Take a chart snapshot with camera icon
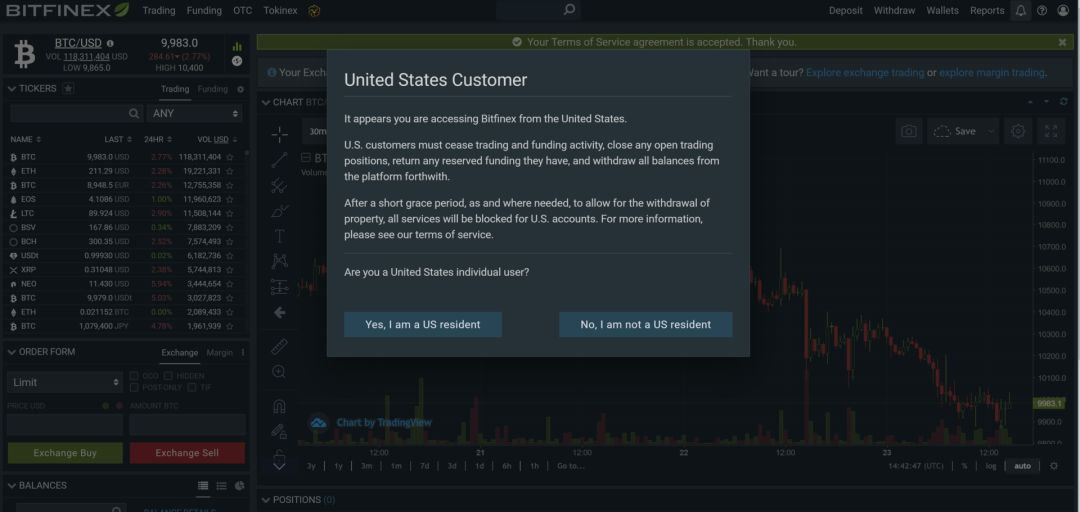 click(908, 131)
